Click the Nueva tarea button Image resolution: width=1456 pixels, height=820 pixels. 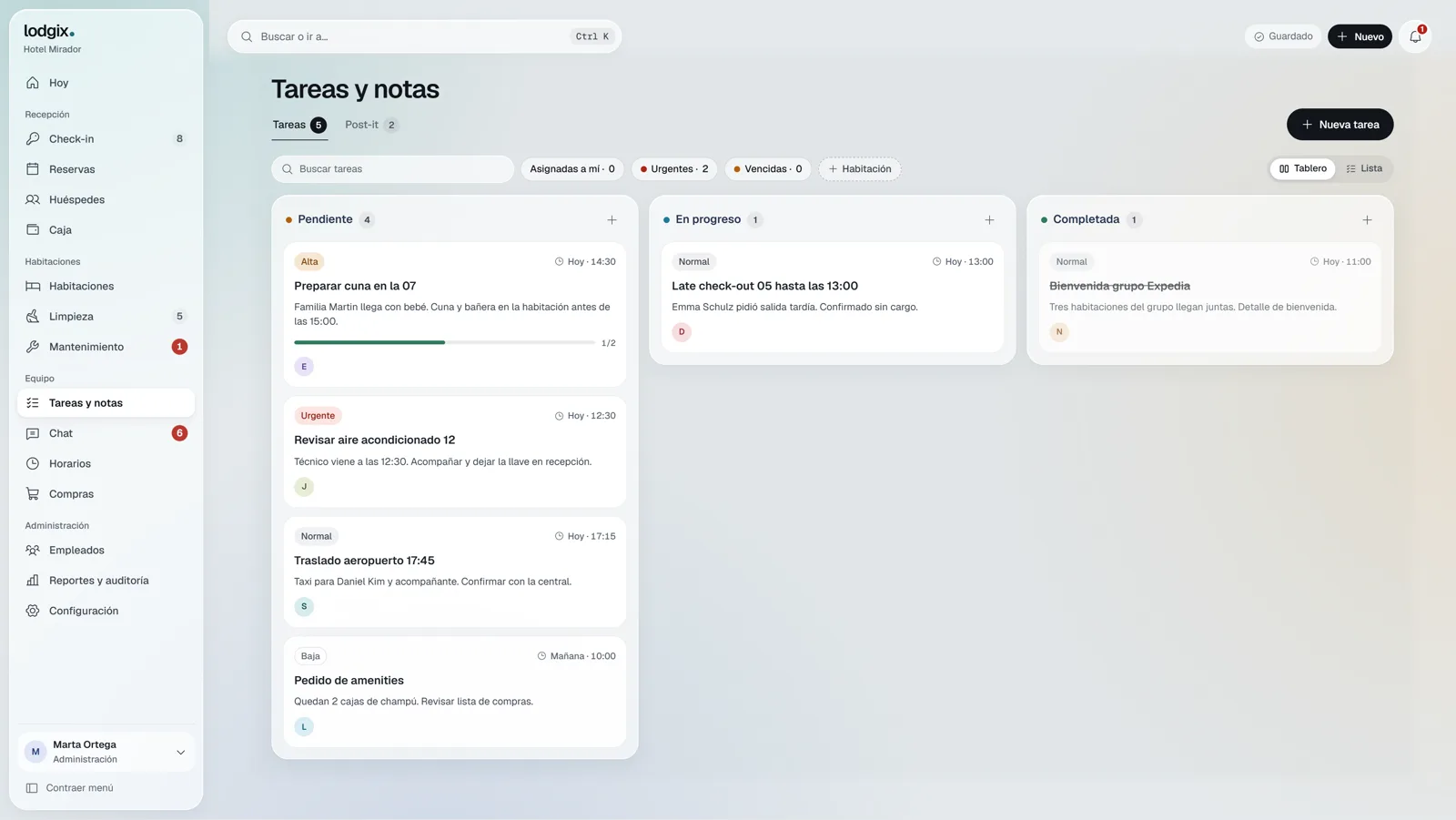click(x=1340, y=125)
